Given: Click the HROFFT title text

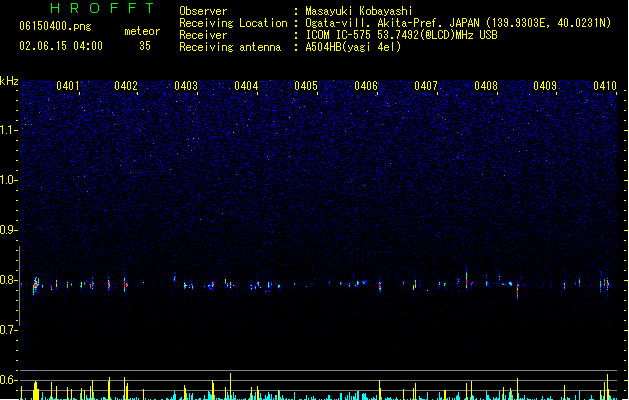Looking at the screenshot, I should 102,8.
